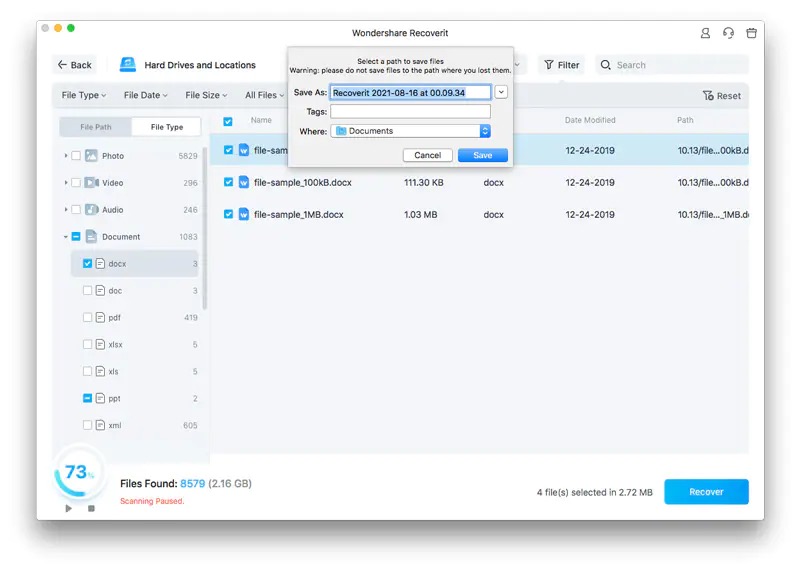This screenshot has height=571, width=800.
Task: Click the Word icon of file-sample_100kB.docx
Action: (244, 182)
